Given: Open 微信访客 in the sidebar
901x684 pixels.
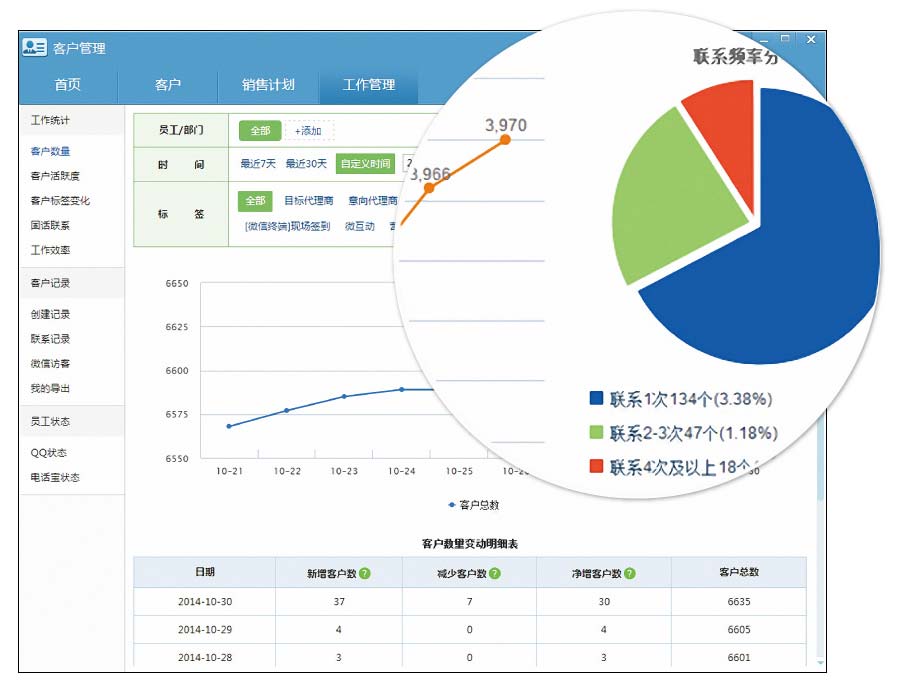Looking at the screenshot, I should (51, 364).
